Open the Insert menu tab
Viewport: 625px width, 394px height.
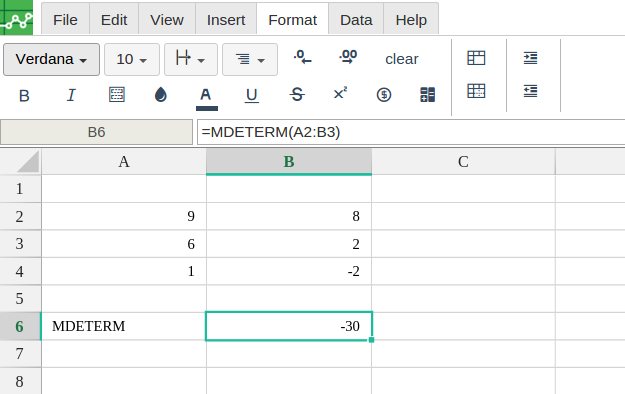click(226, 20)
